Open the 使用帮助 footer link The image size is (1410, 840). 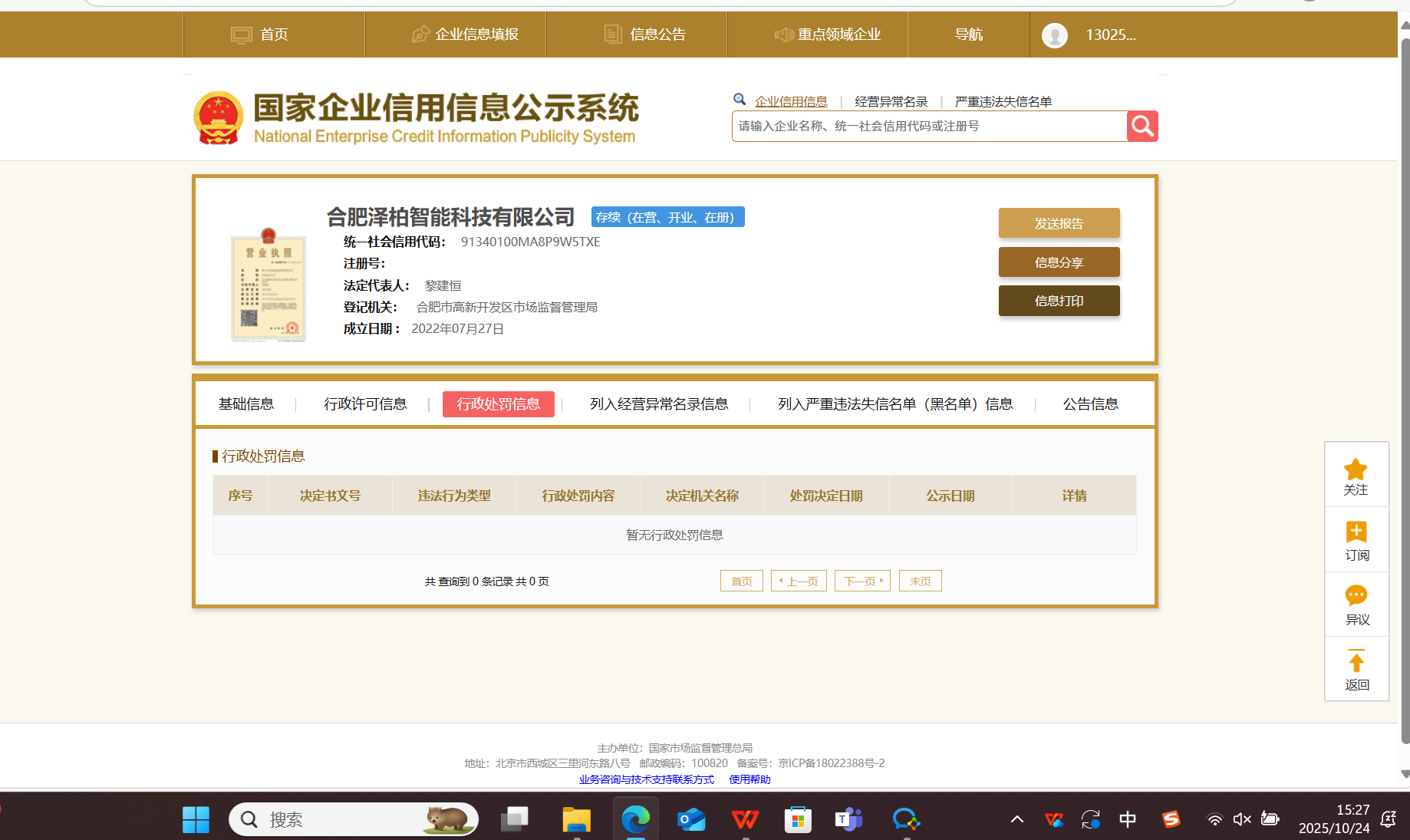(x=749, y=779)
